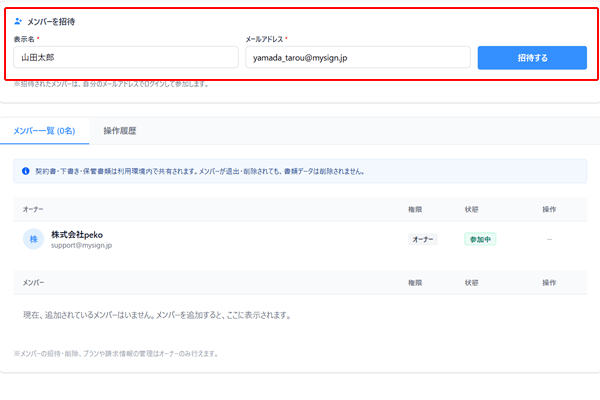Click the email support@mysign.jp
Viewport: 600px width, 400px height.
(82, 245)
